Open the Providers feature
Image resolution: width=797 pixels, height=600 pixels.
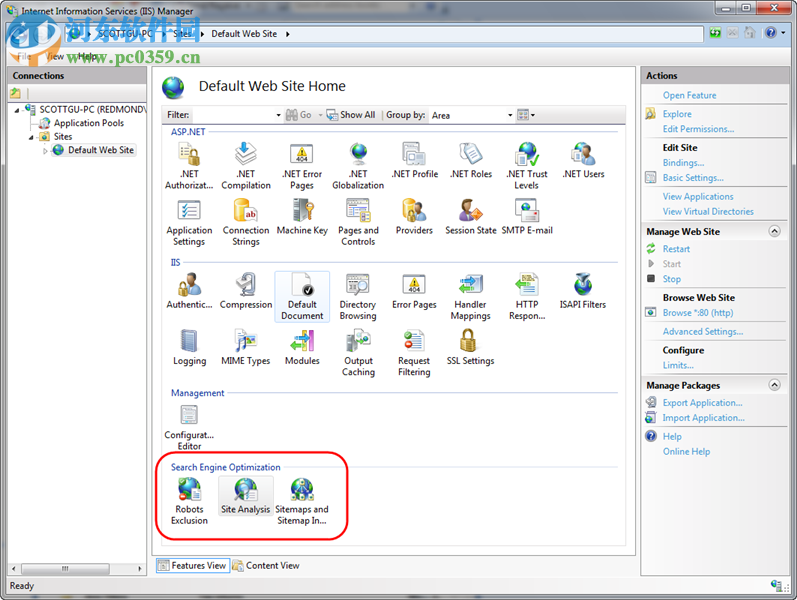415,217
